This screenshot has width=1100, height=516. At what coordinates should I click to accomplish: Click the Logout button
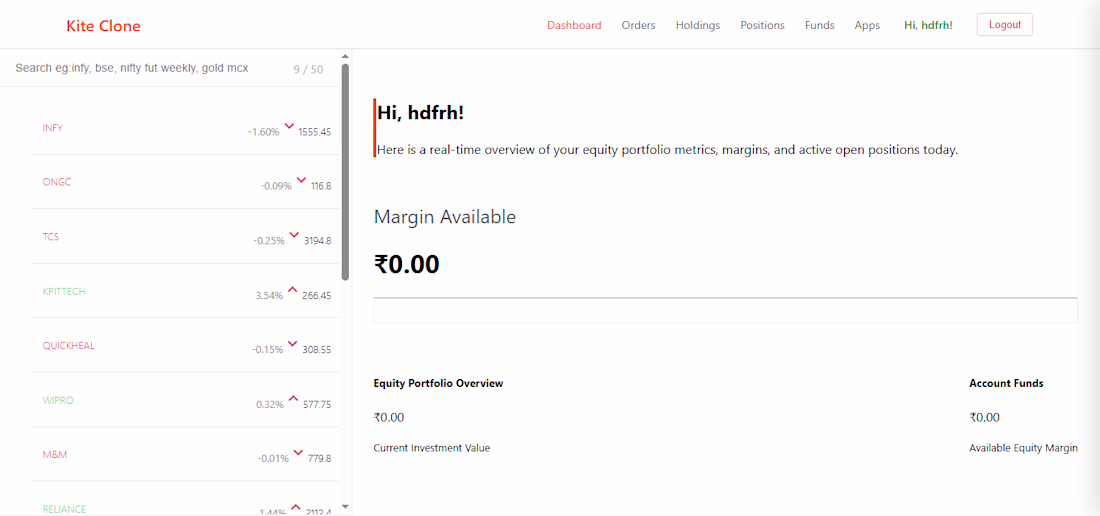[x=1005, y=25]
